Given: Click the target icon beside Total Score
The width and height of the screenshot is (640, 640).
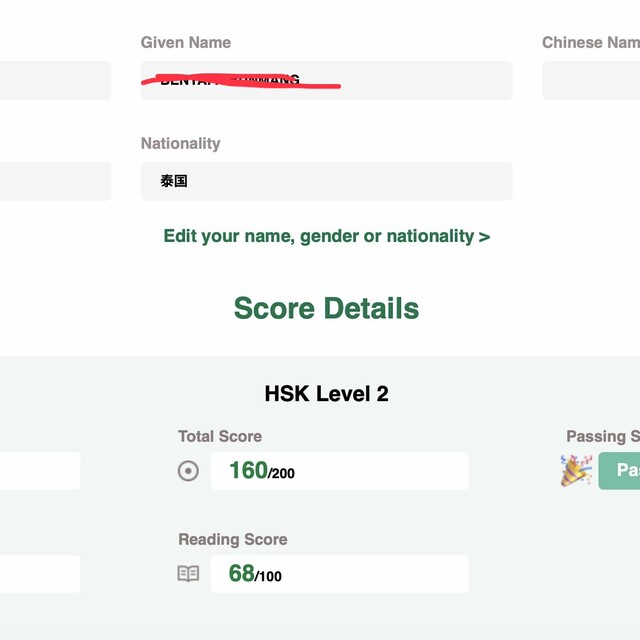Looking at the screenshot, I should pos(188,471).
